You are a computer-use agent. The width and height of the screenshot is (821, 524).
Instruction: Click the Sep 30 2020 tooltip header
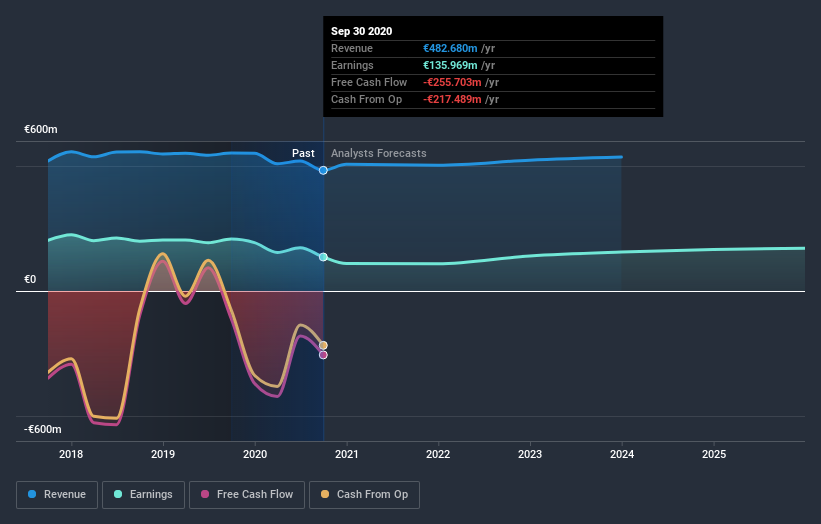pyautogui.click(x=361, y=31)
